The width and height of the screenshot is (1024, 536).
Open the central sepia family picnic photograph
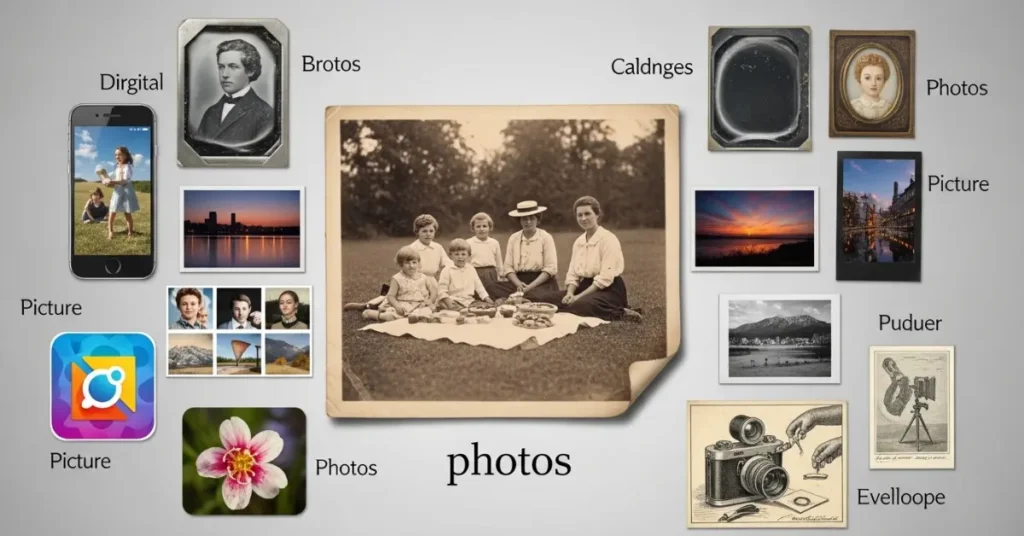click(503, 261)
